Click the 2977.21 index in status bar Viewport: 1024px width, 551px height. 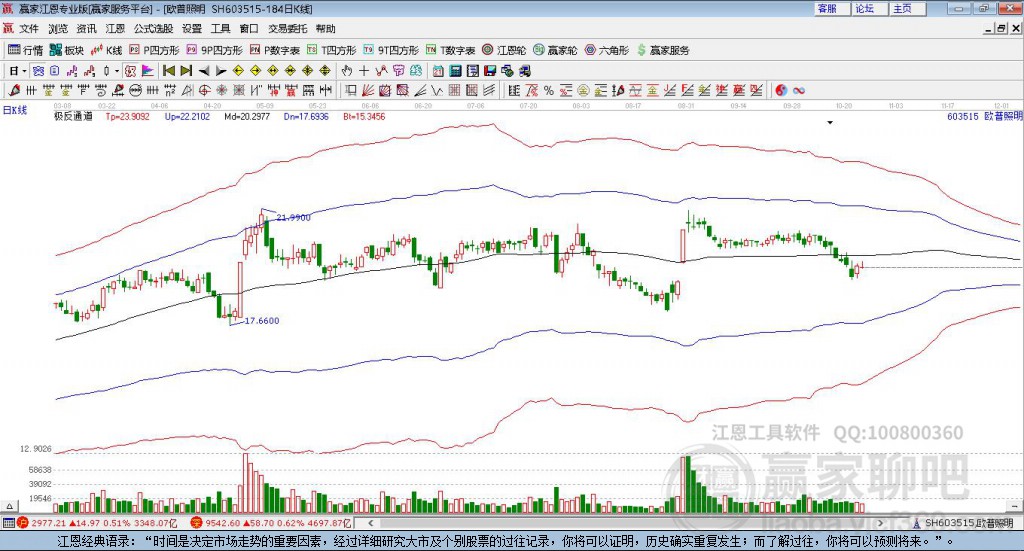tap(48, 523)
